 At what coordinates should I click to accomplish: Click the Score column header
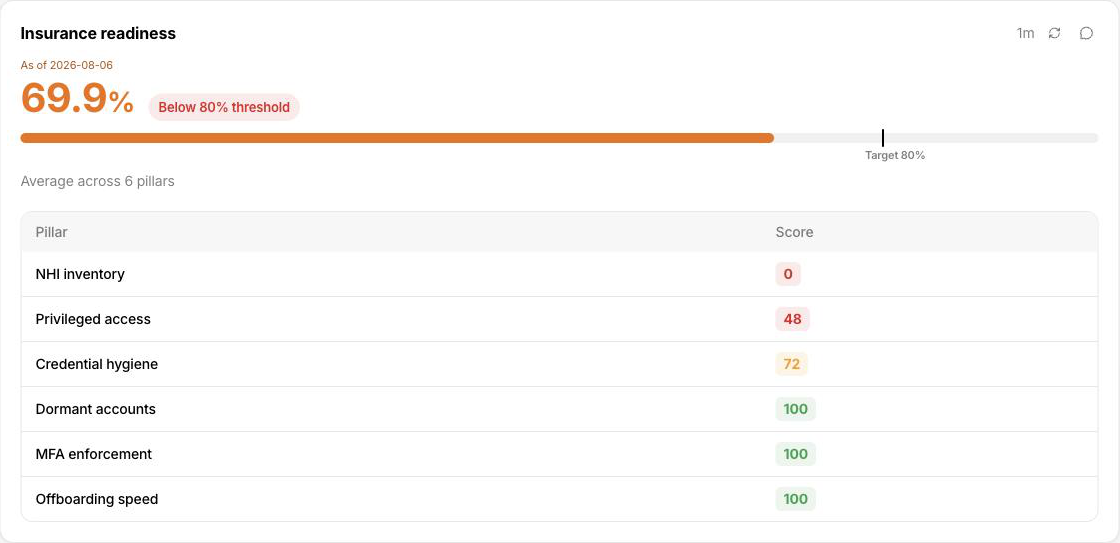point(794,232)
